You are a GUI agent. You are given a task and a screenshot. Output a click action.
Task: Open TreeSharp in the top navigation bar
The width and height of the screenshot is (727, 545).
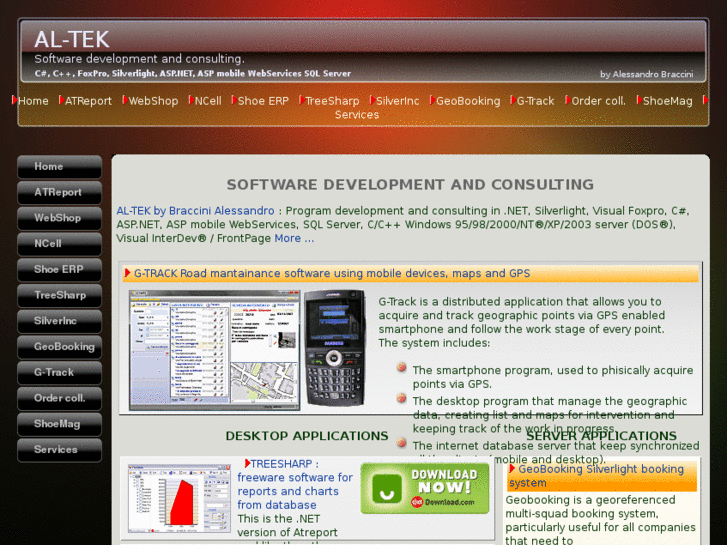(332, 101)
